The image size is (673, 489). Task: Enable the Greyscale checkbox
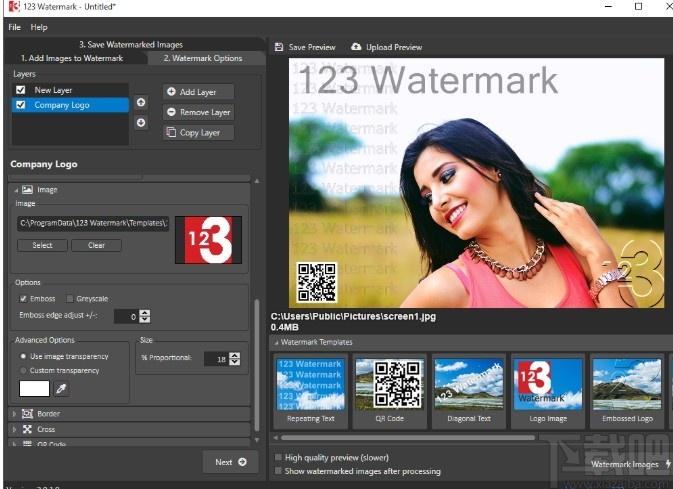[70, 298]
